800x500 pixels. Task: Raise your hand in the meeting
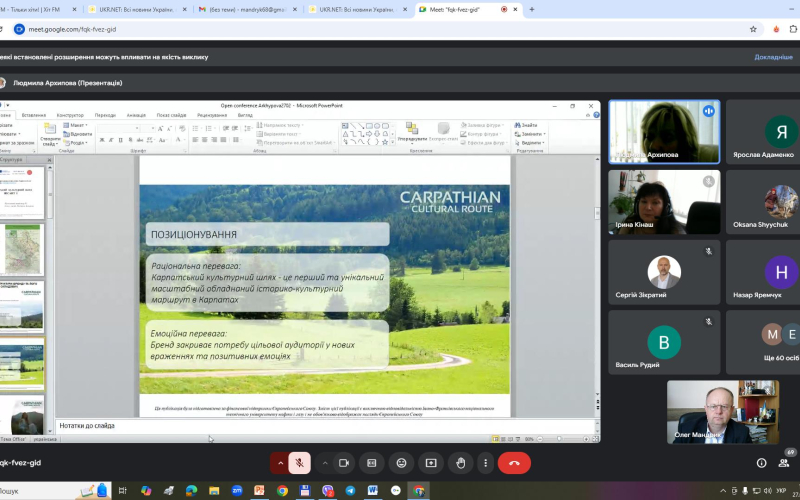pos(461,463)
